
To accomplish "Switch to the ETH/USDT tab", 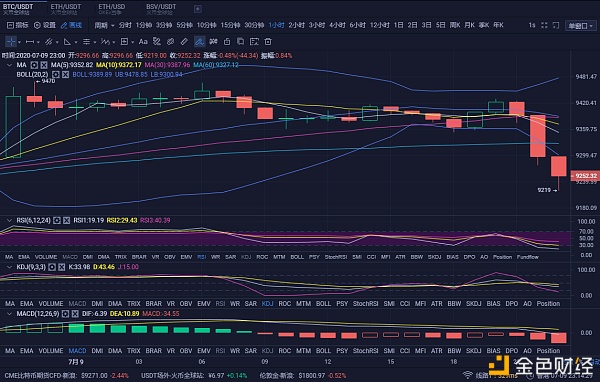I will [66, 8].
